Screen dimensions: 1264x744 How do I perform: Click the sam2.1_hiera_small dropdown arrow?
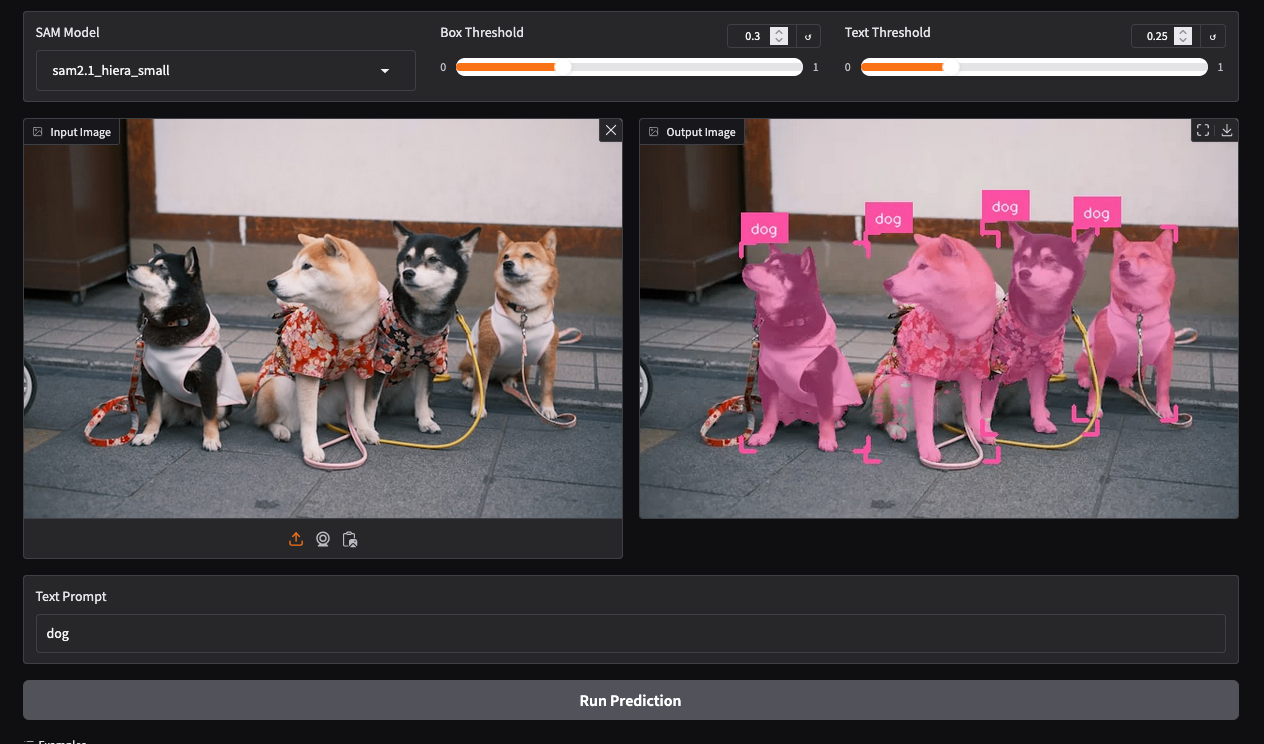[x=385, y=71]
